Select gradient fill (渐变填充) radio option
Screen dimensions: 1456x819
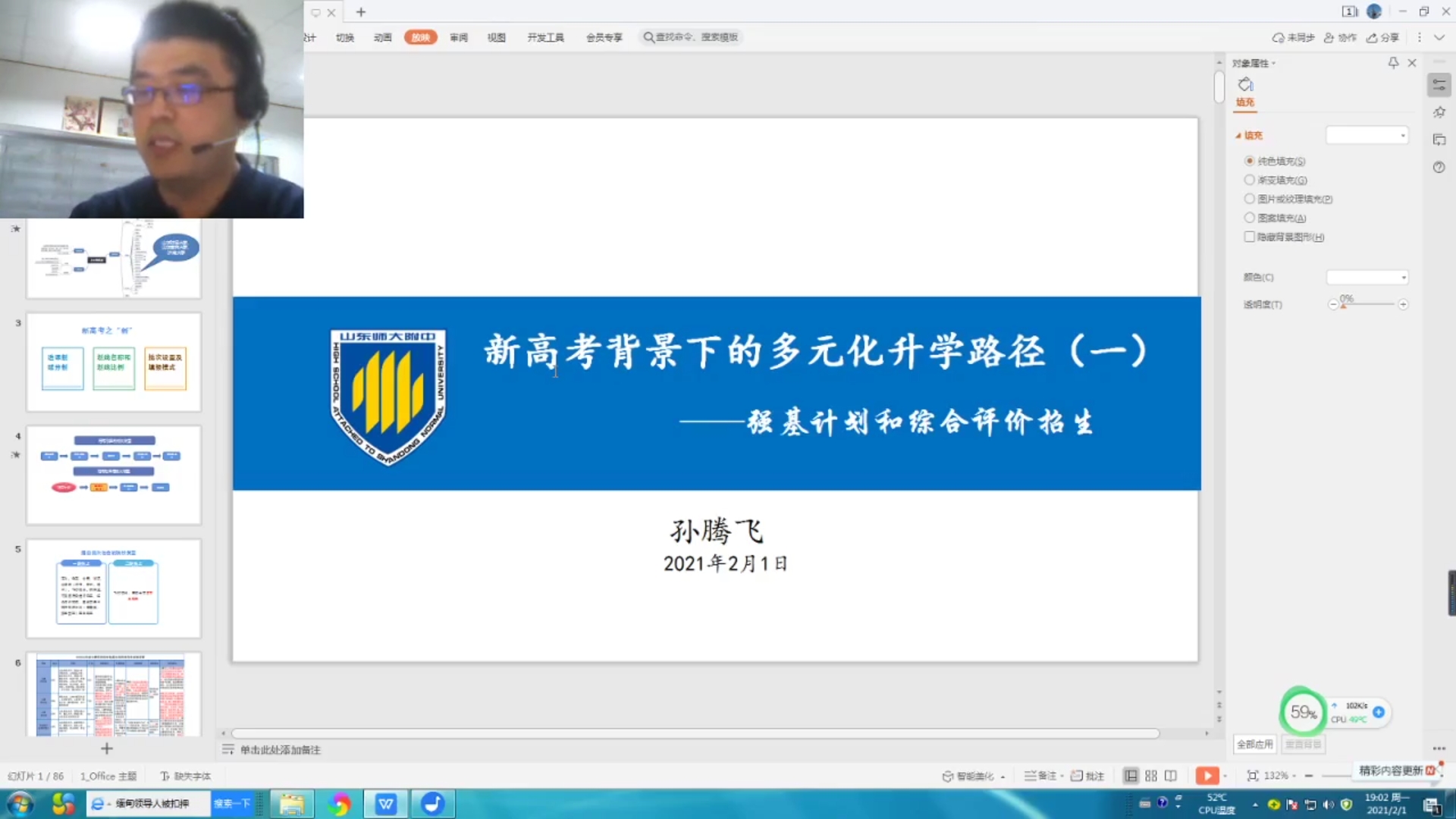[x=1249, y=180]
